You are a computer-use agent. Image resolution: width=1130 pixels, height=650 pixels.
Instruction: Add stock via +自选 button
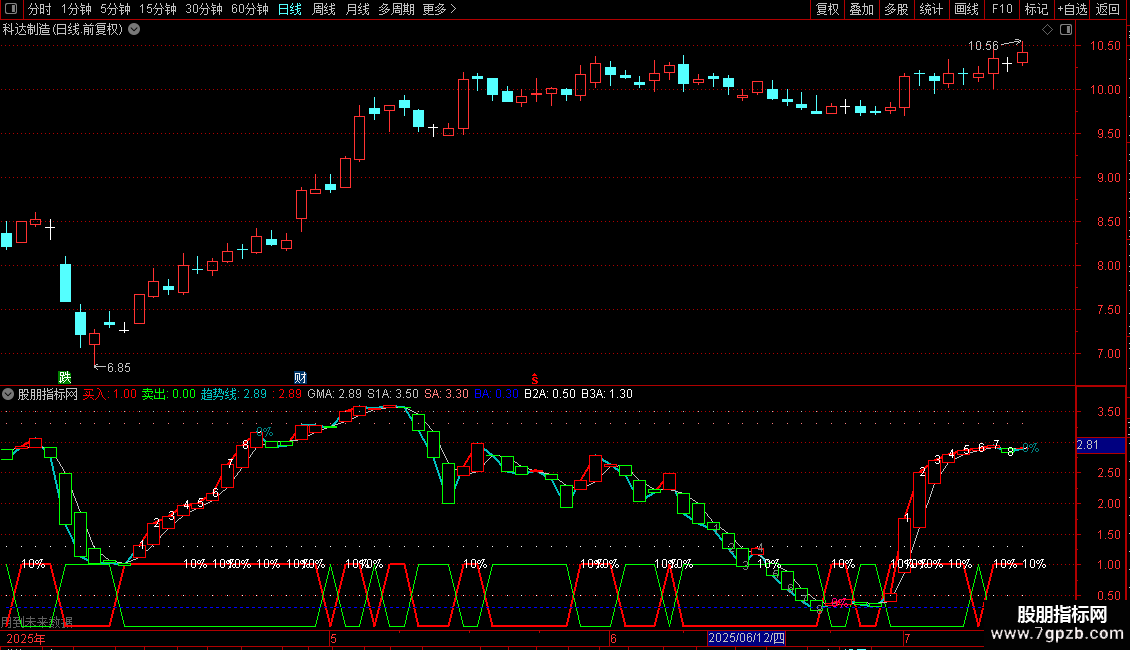click(1072, 9)
